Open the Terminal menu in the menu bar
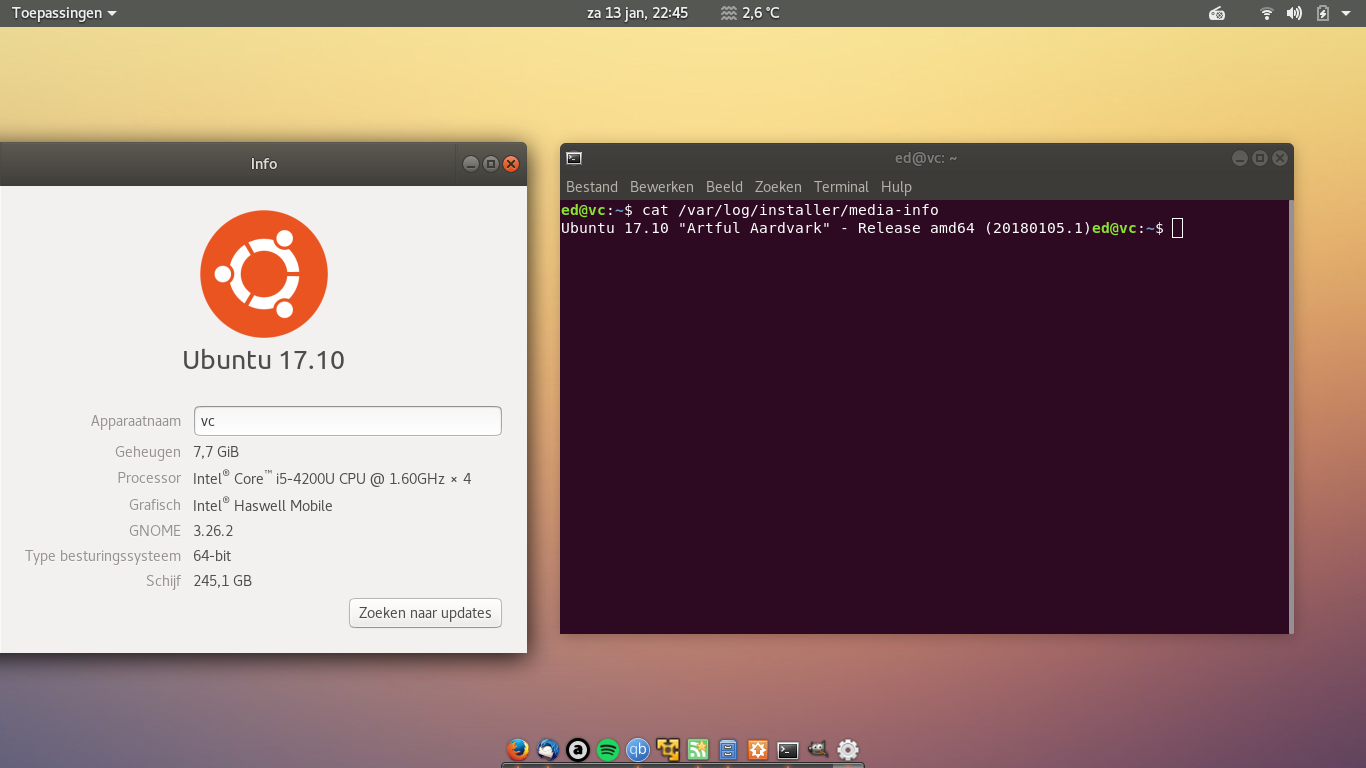The width and height of the screenshot is (1366, 768). (841, 187)
